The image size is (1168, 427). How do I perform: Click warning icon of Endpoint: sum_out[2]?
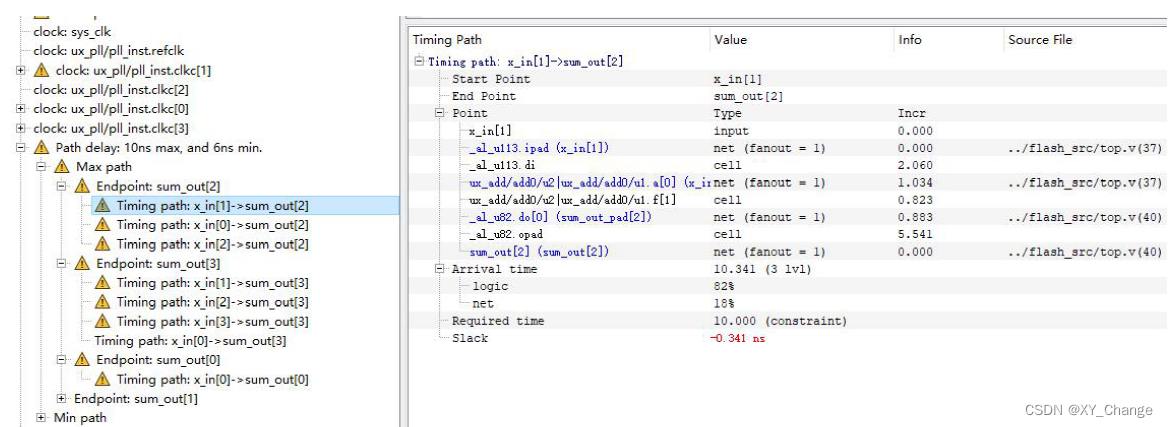pyautogui.click(x=81, y=186)
